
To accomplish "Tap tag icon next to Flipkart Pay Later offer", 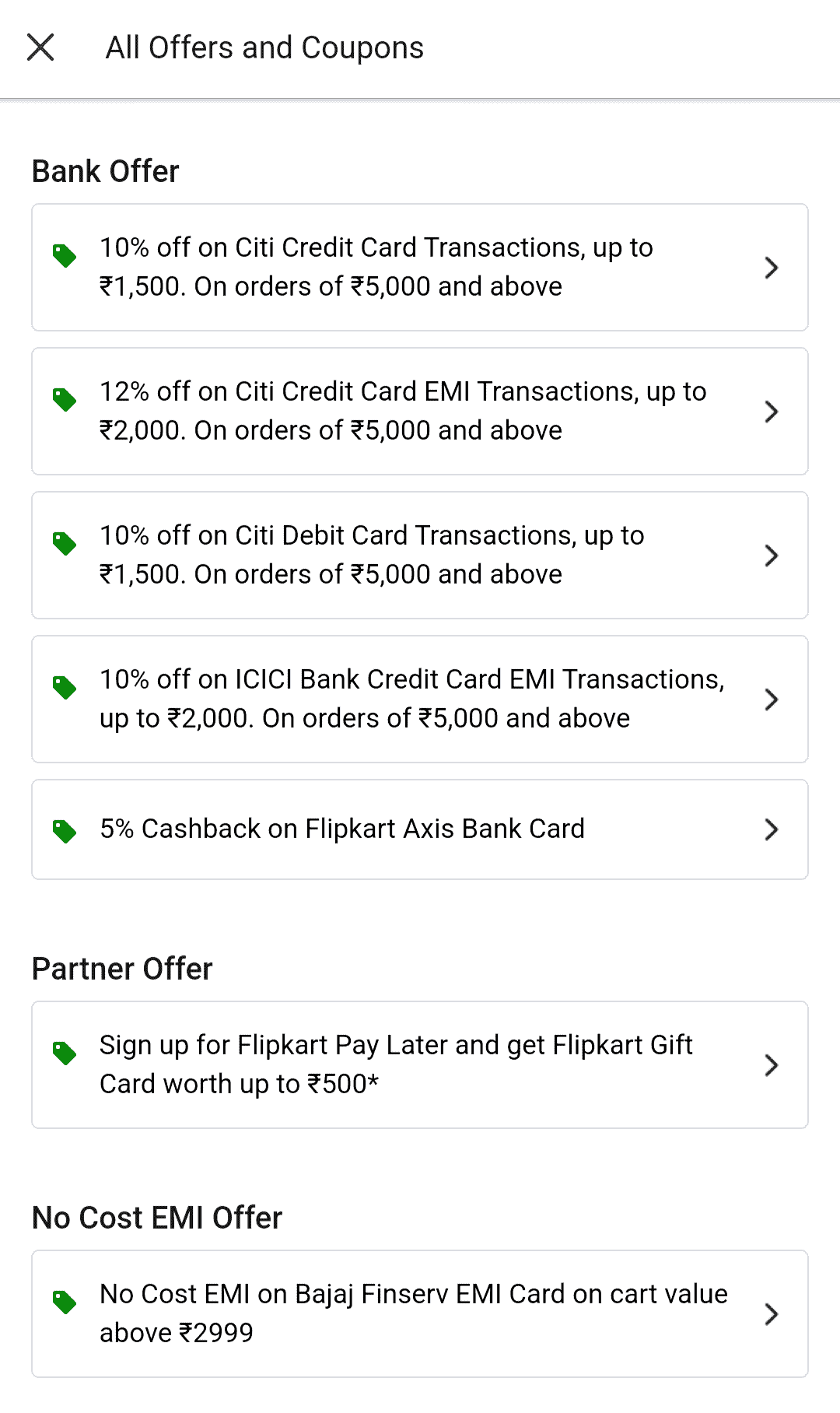I will click(x=65, y=1053).
